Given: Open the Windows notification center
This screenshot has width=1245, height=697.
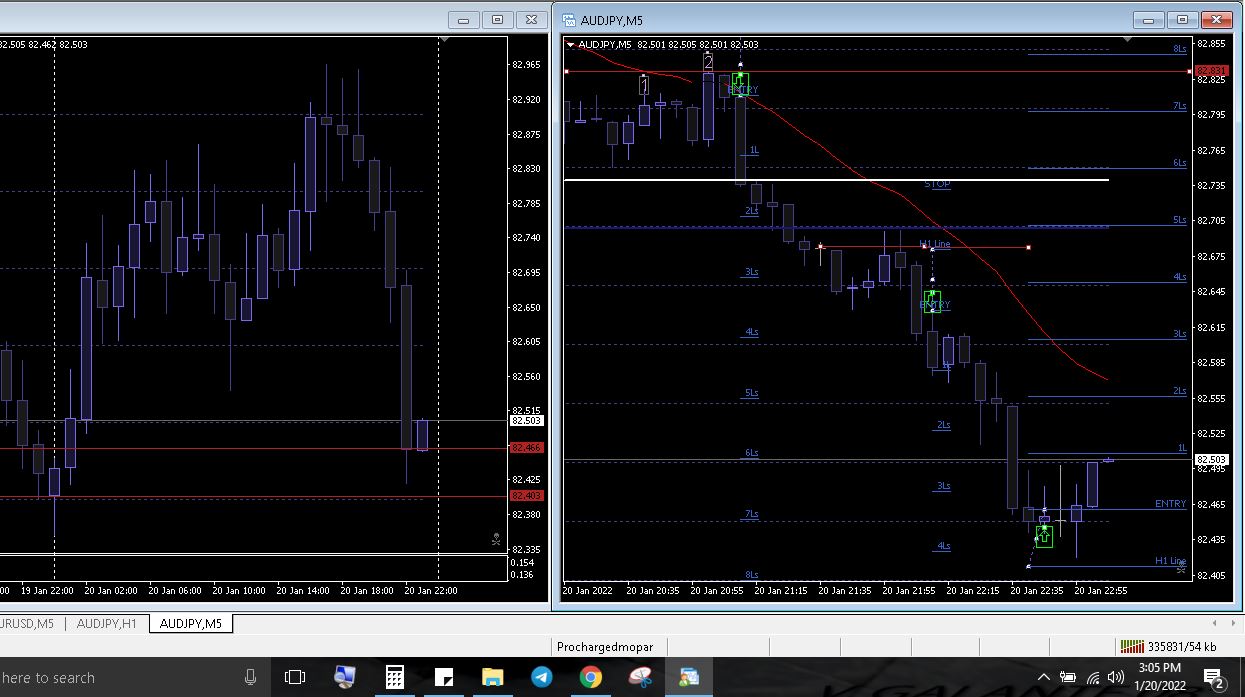Looking at the screenshot, I should click(x=1214, y=678).
